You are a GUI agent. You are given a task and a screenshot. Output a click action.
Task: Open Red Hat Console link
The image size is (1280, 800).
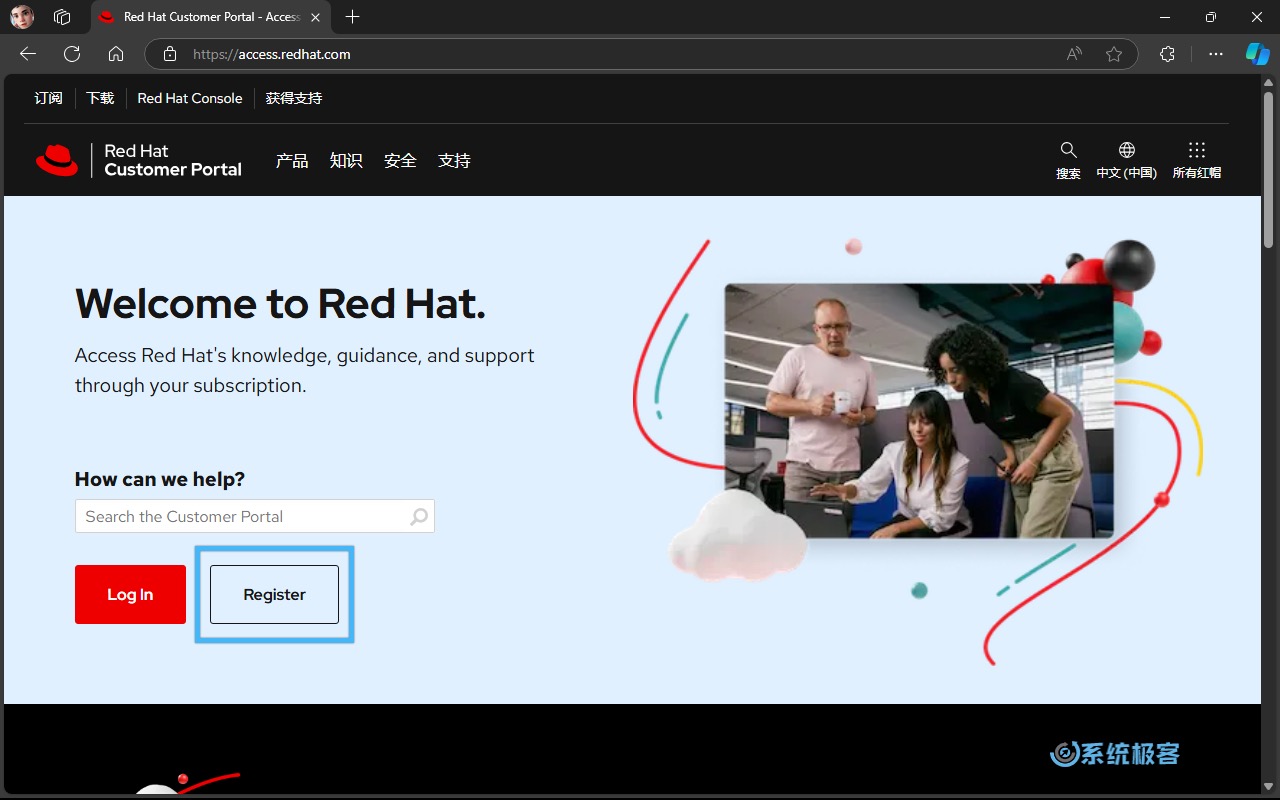coord(190,98)
